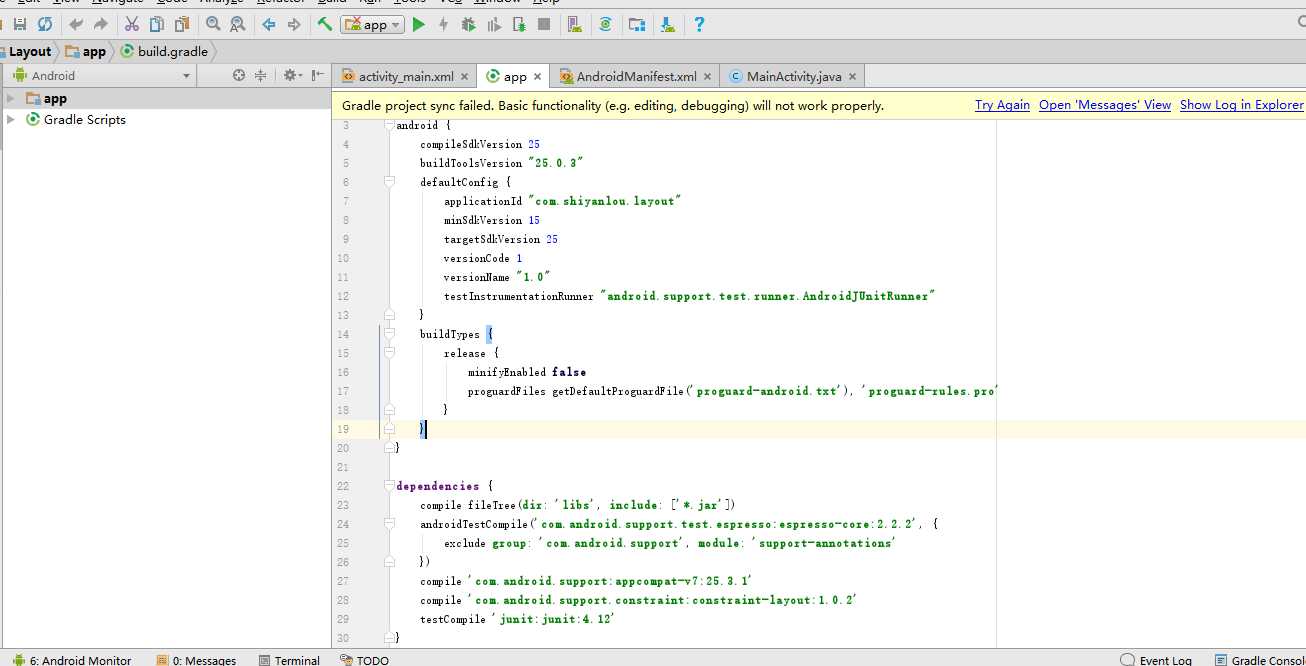This screenshot has height=666, width=1306.
Task: Toggle scroll from source target icon
Action: click(239, 75)
